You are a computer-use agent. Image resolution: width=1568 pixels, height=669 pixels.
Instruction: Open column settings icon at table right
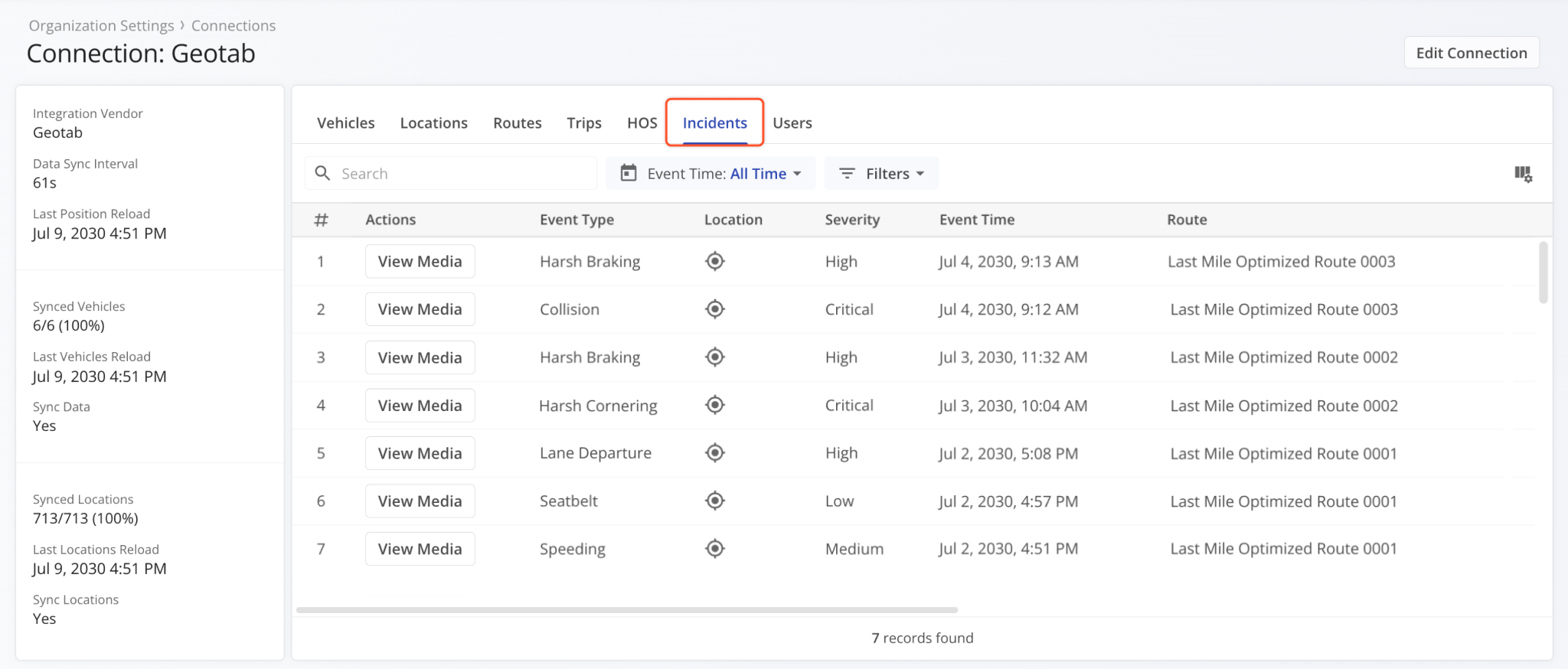(x=1523, y=174)
